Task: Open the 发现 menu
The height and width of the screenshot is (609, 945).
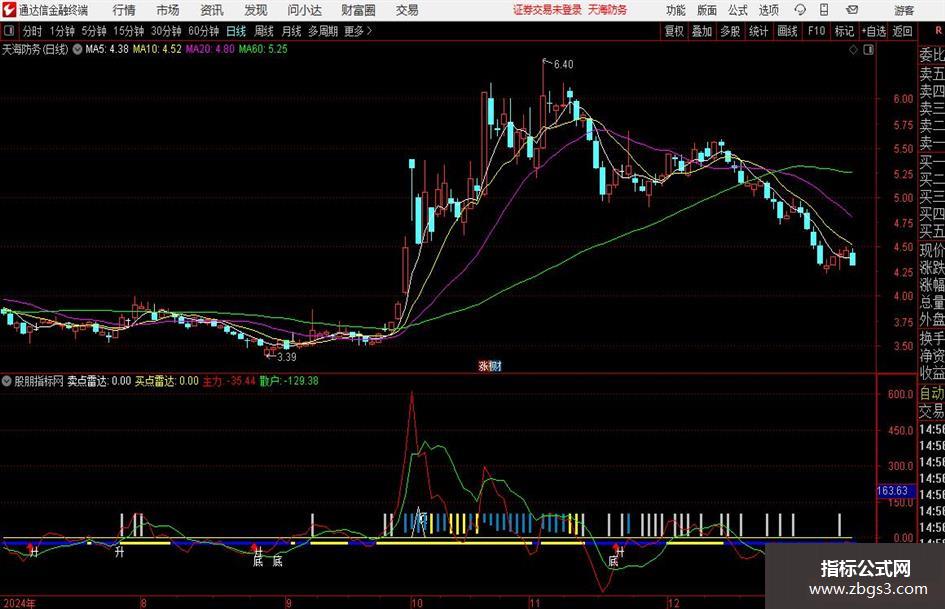Action: pos(256,10)
